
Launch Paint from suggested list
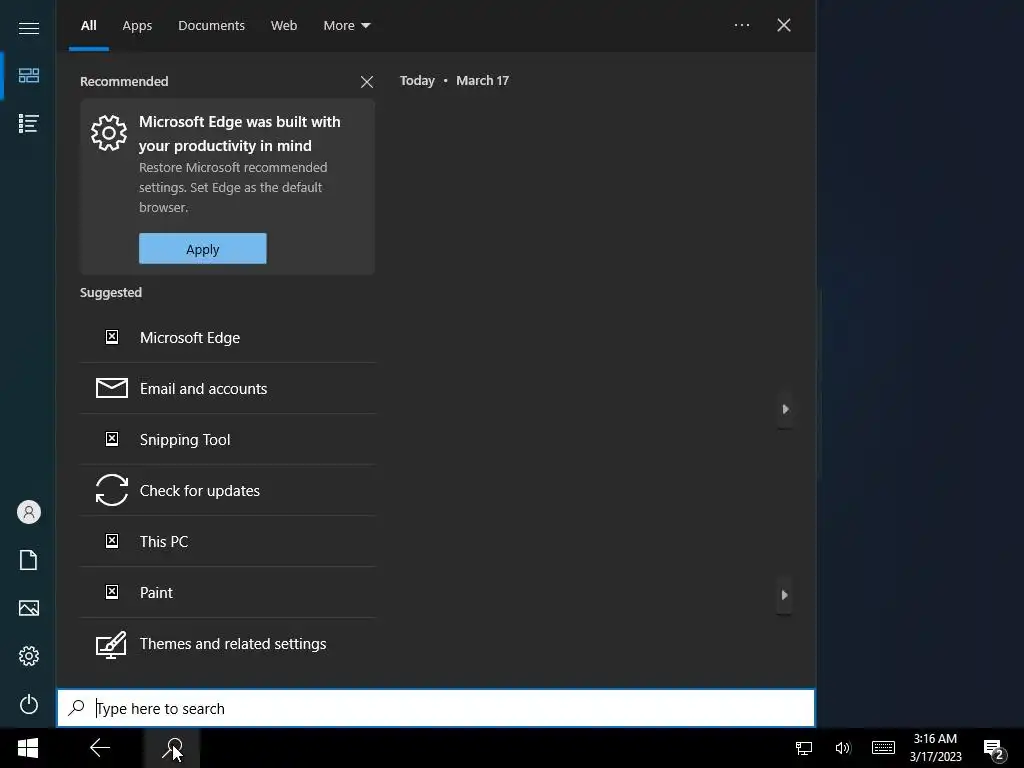[x=228, y=592]
